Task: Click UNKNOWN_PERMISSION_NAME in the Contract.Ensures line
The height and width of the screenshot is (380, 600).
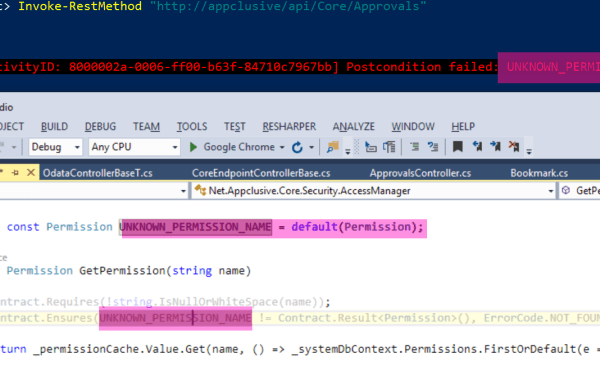Action: tap(175, 318)
